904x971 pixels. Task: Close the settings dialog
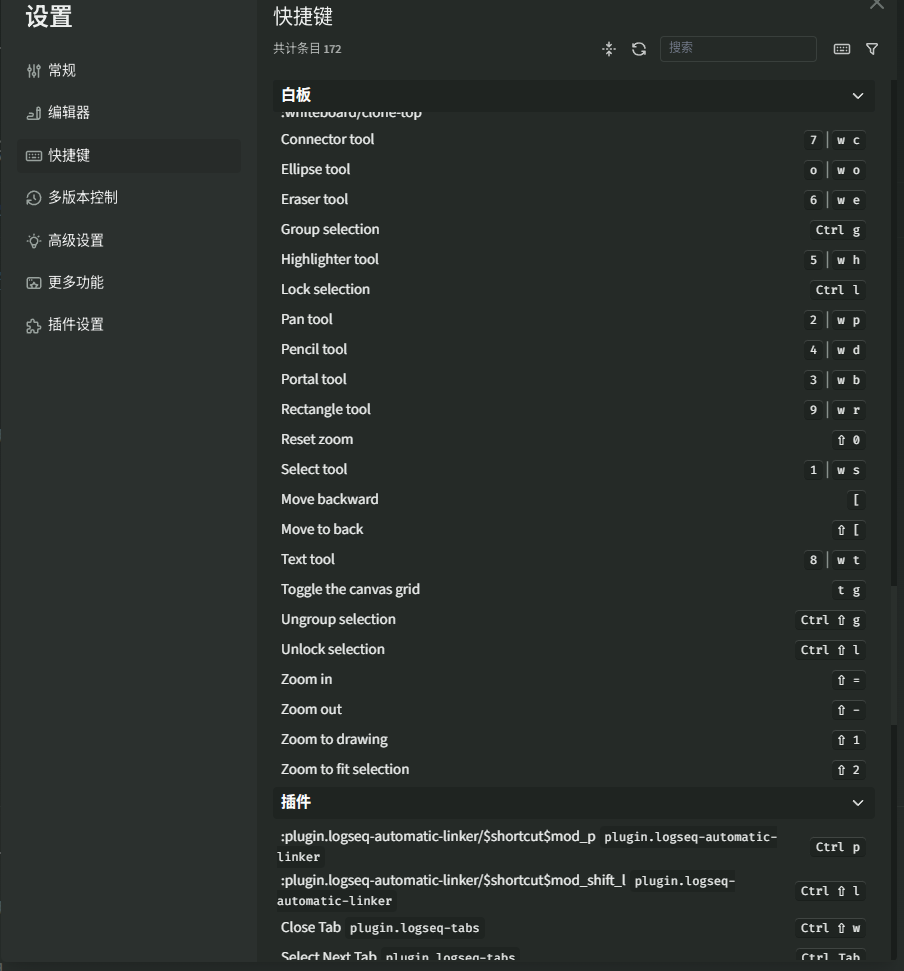pos(877,4)
